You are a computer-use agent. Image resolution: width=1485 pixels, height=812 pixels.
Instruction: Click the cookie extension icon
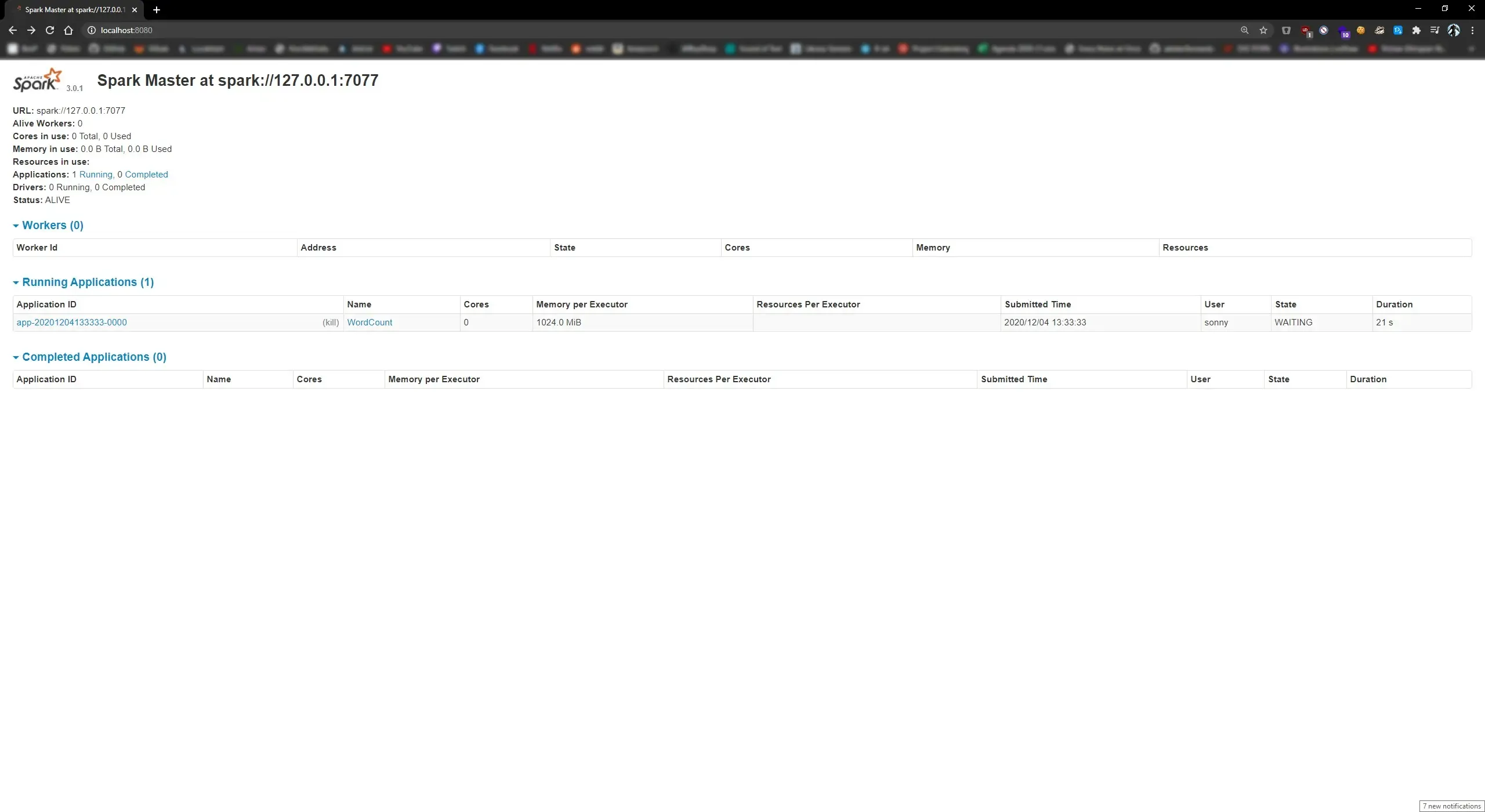1361,30
